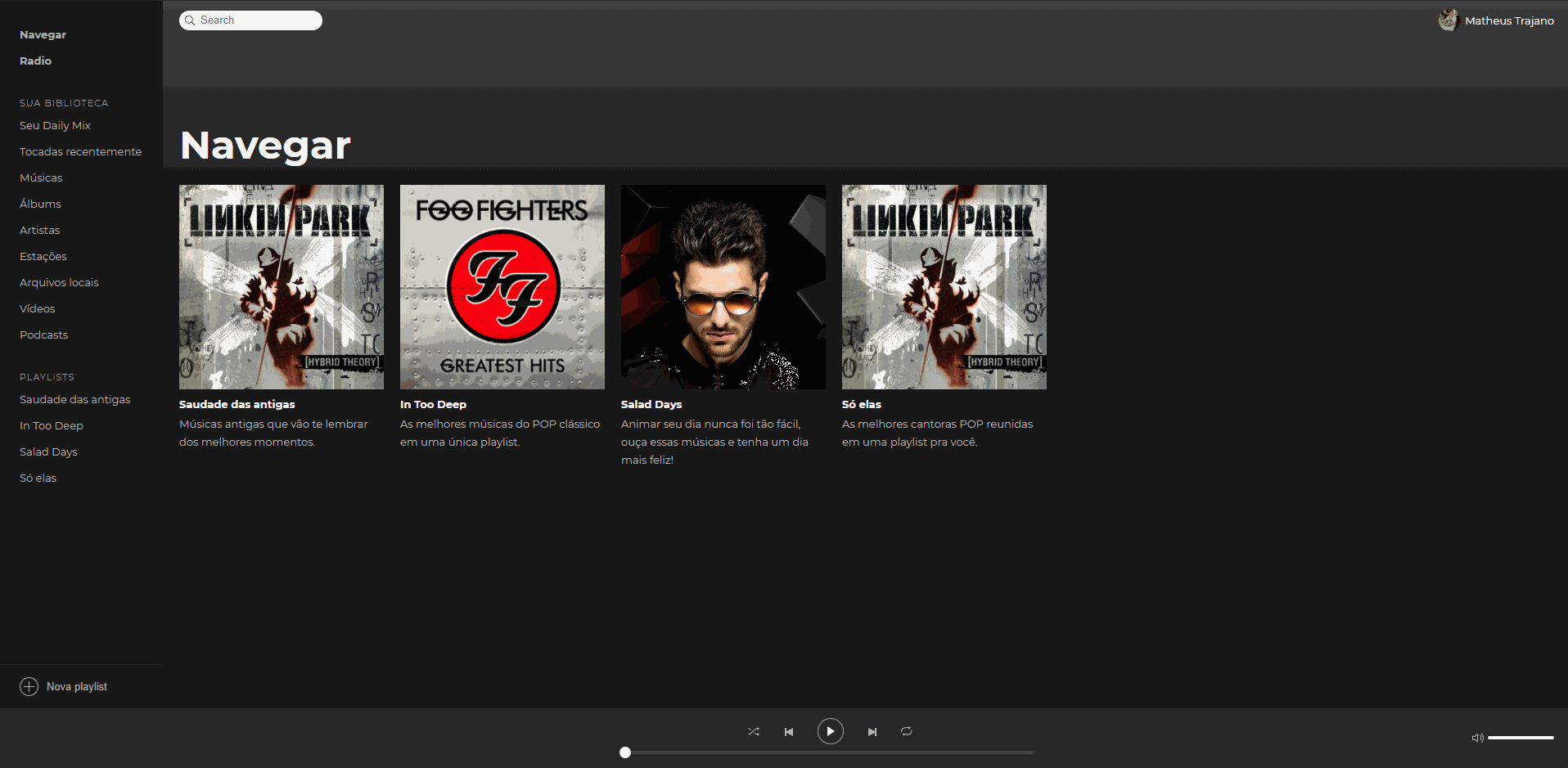Click the PLAYLISTS section label
1568x768 pixels.
coord(47,377)
